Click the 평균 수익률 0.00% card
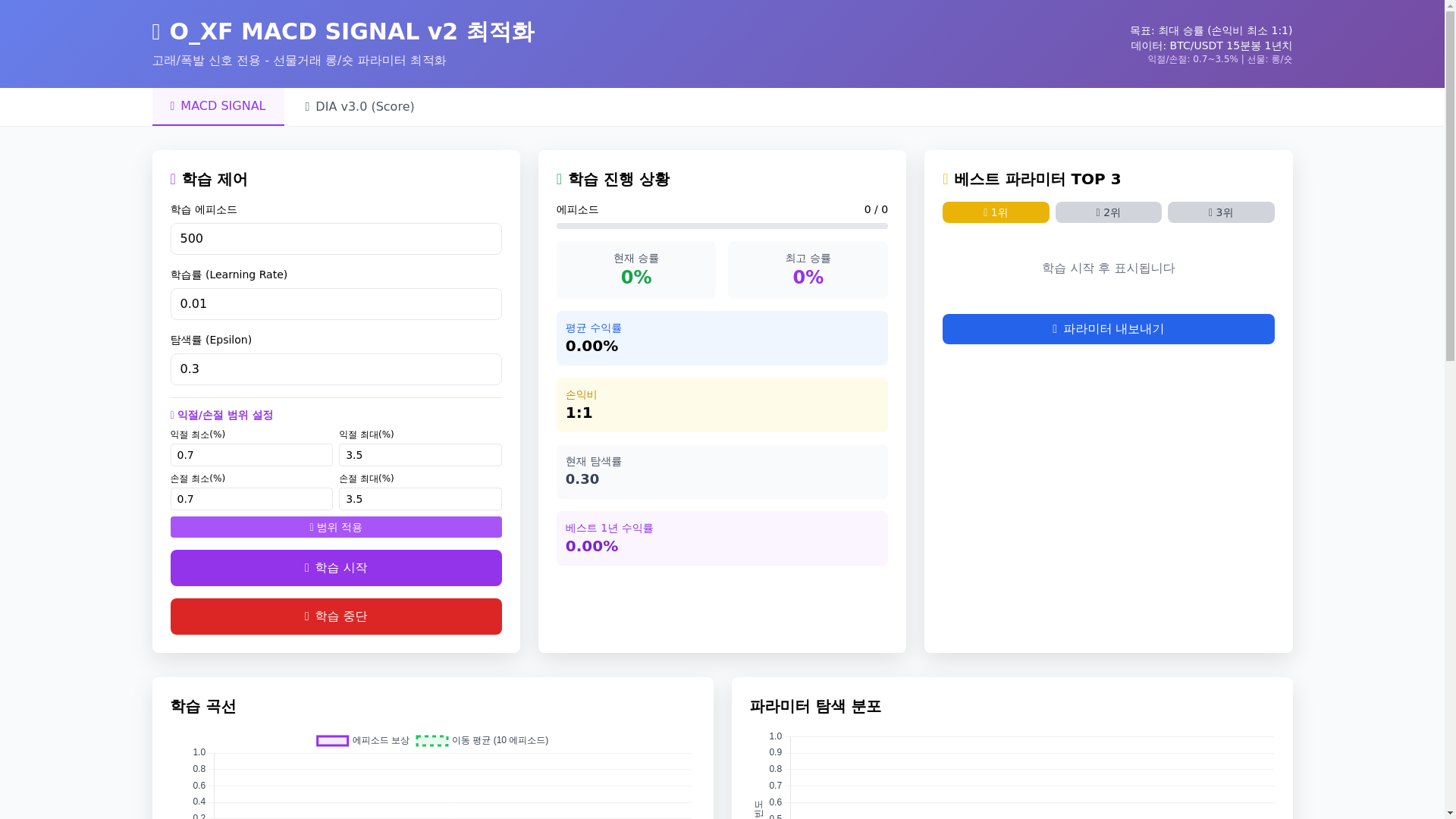The image size is (1456, 819). coord(722,338)
